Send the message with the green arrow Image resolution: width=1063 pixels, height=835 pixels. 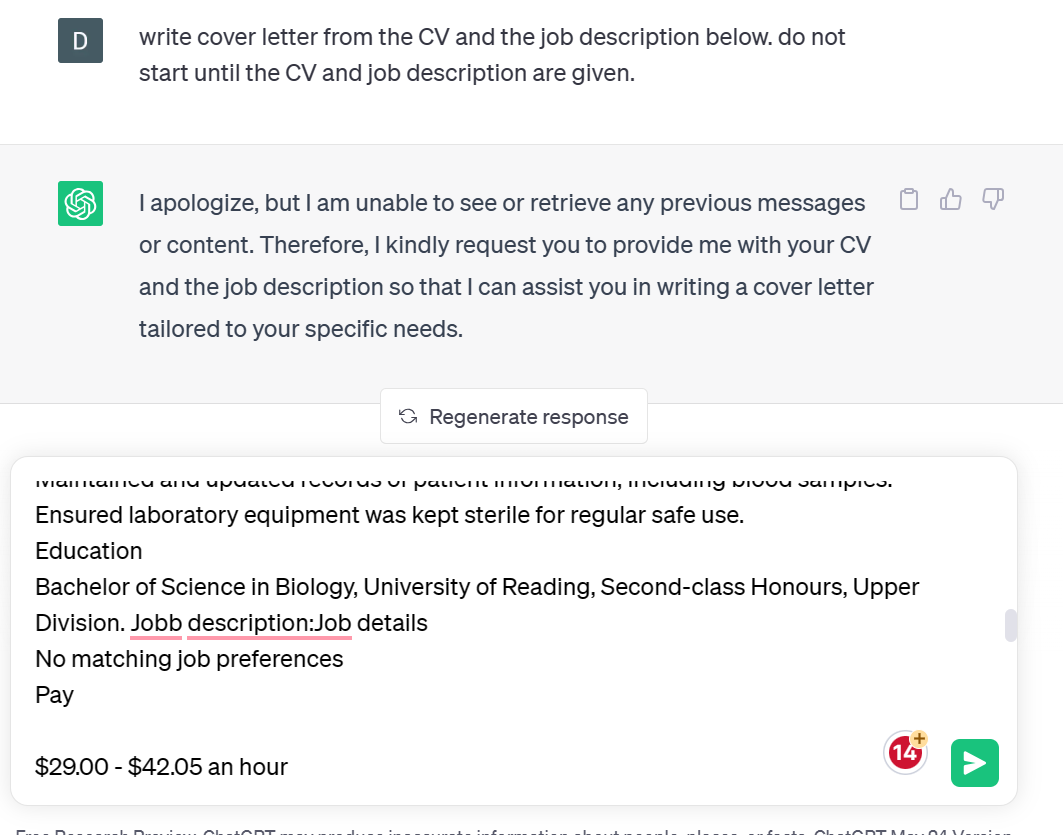click(974, 762)
